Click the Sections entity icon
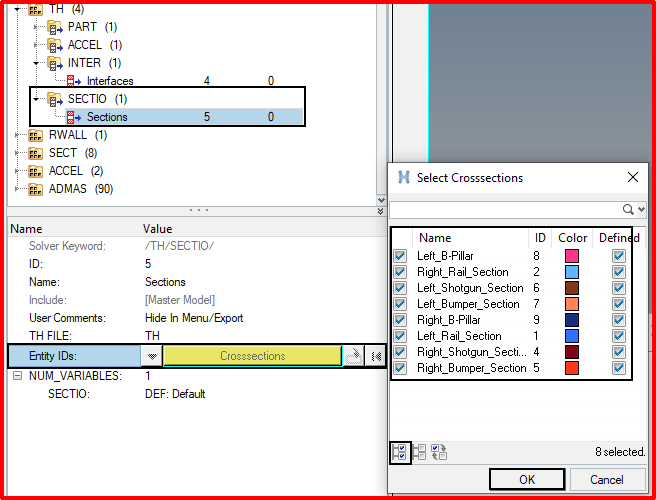The width and height of the screenshot is (656, 500). 74,117
